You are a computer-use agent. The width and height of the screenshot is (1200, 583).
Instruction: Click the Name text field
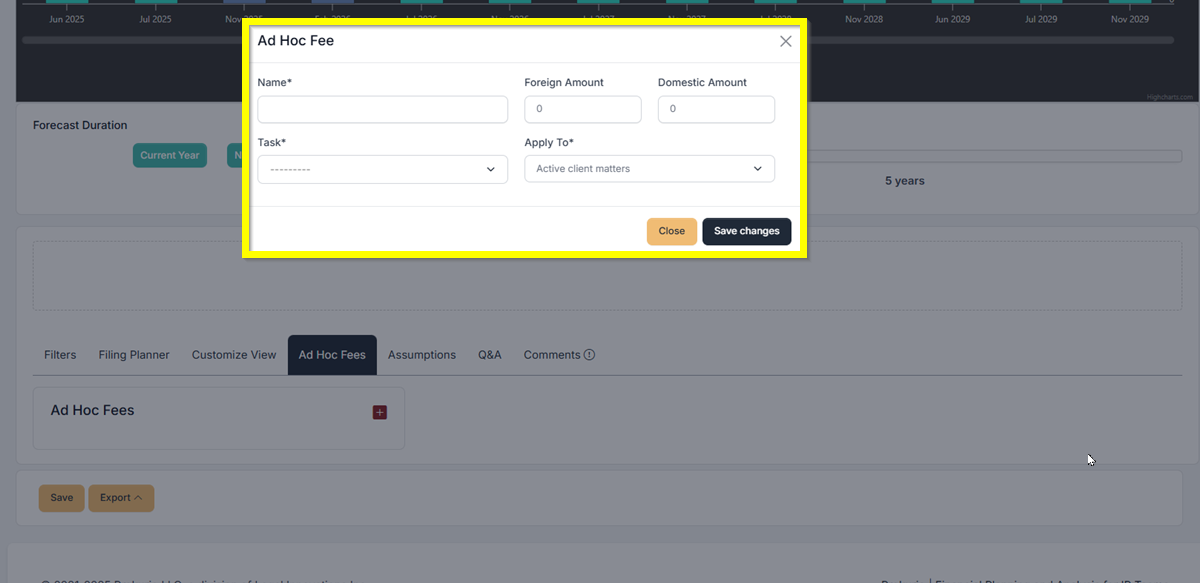pyautogui.click(x=382, y=109)
